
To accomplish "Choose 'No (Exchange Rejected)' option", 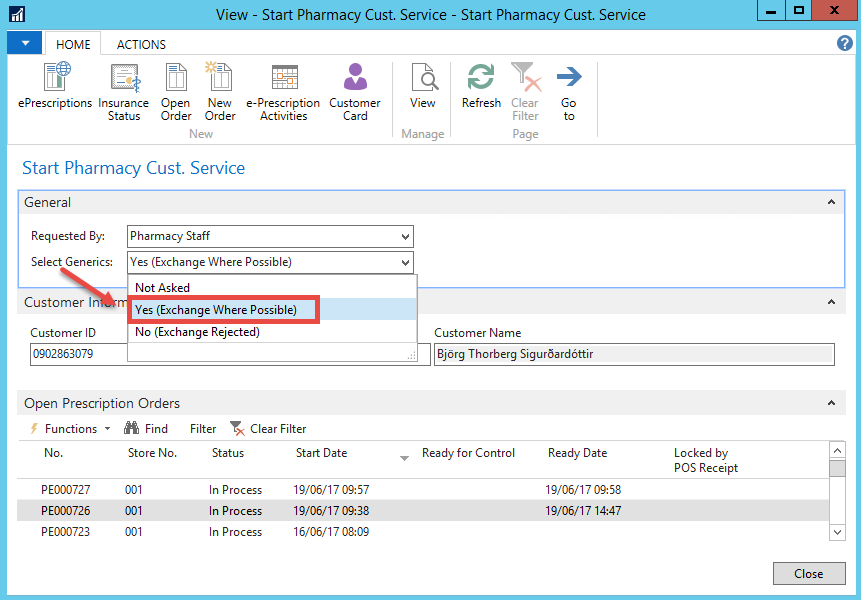I will [x=197, y=332].
